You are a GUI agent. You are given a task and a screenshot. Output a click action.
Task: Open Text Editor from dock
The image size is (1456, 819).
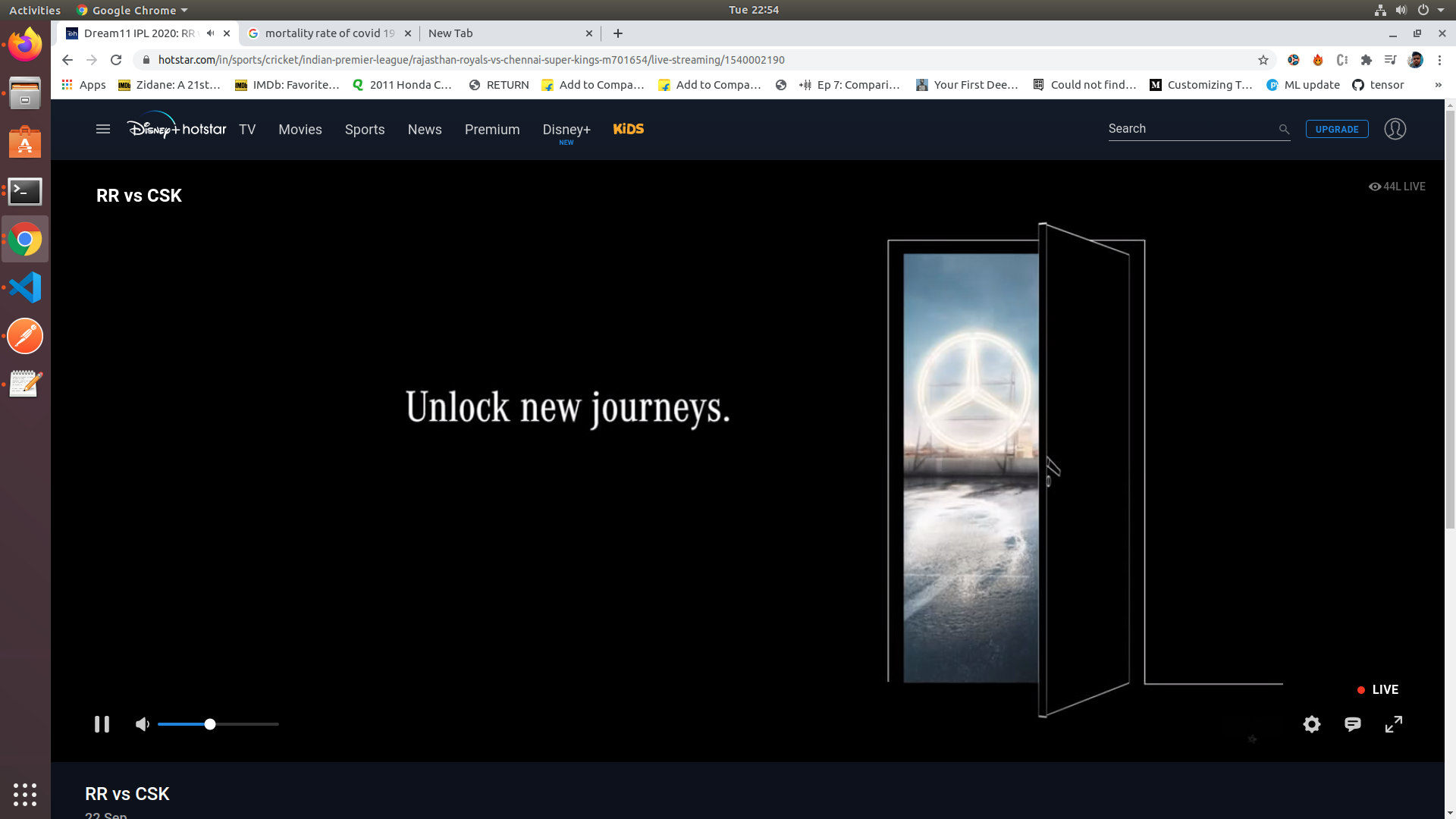tap(25, 384)
